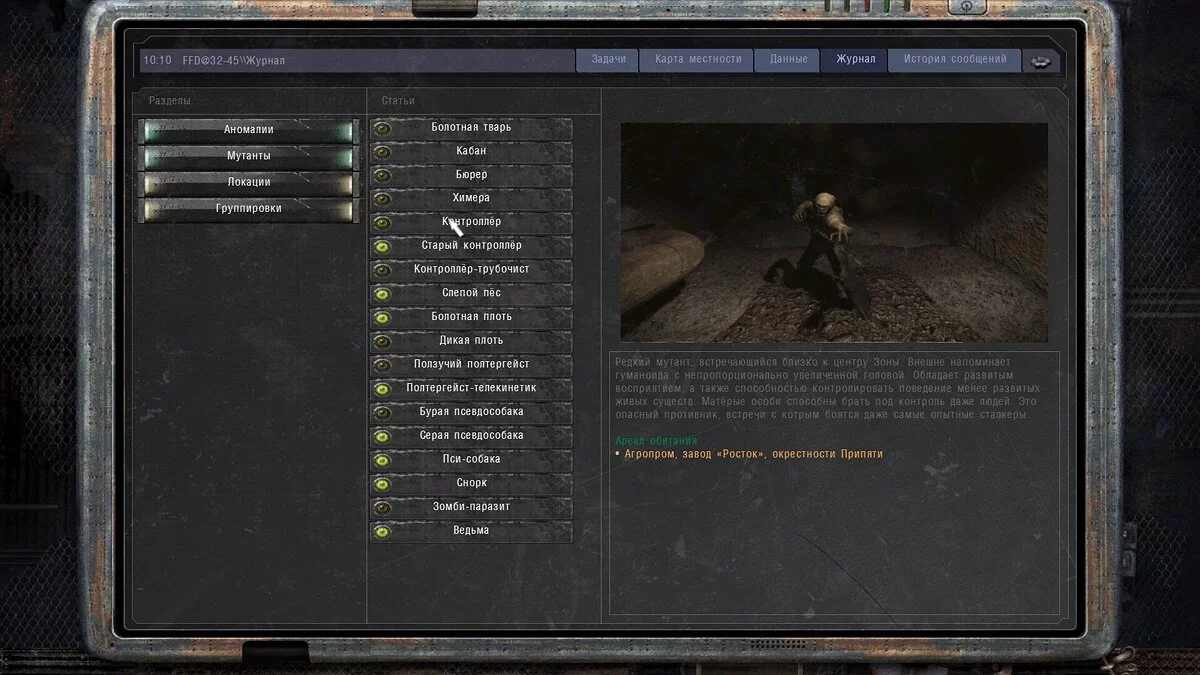
Task: Toggle read marker for "Зомби-паразит"
Action: [x=383, y=507]
